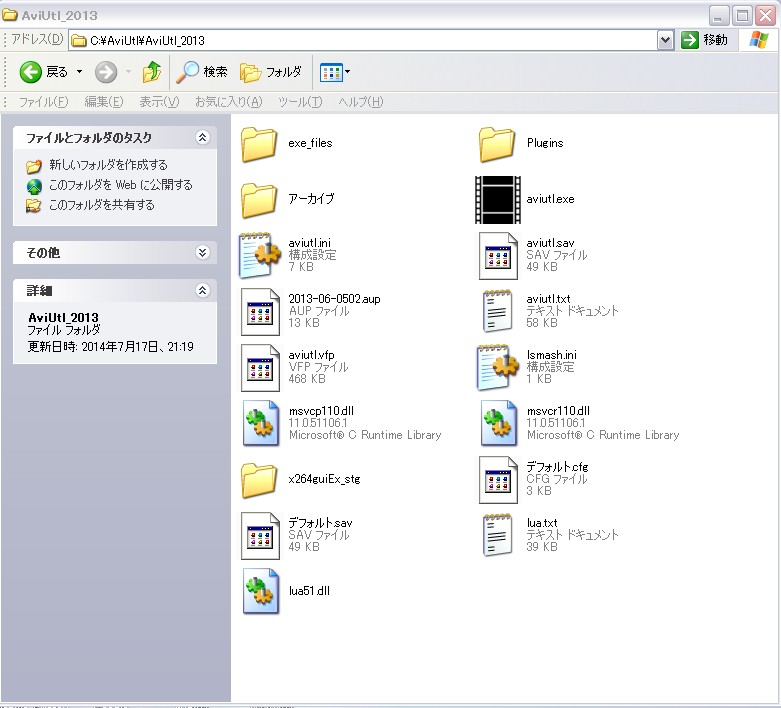Expand the その他 panel

click(202, 253)
